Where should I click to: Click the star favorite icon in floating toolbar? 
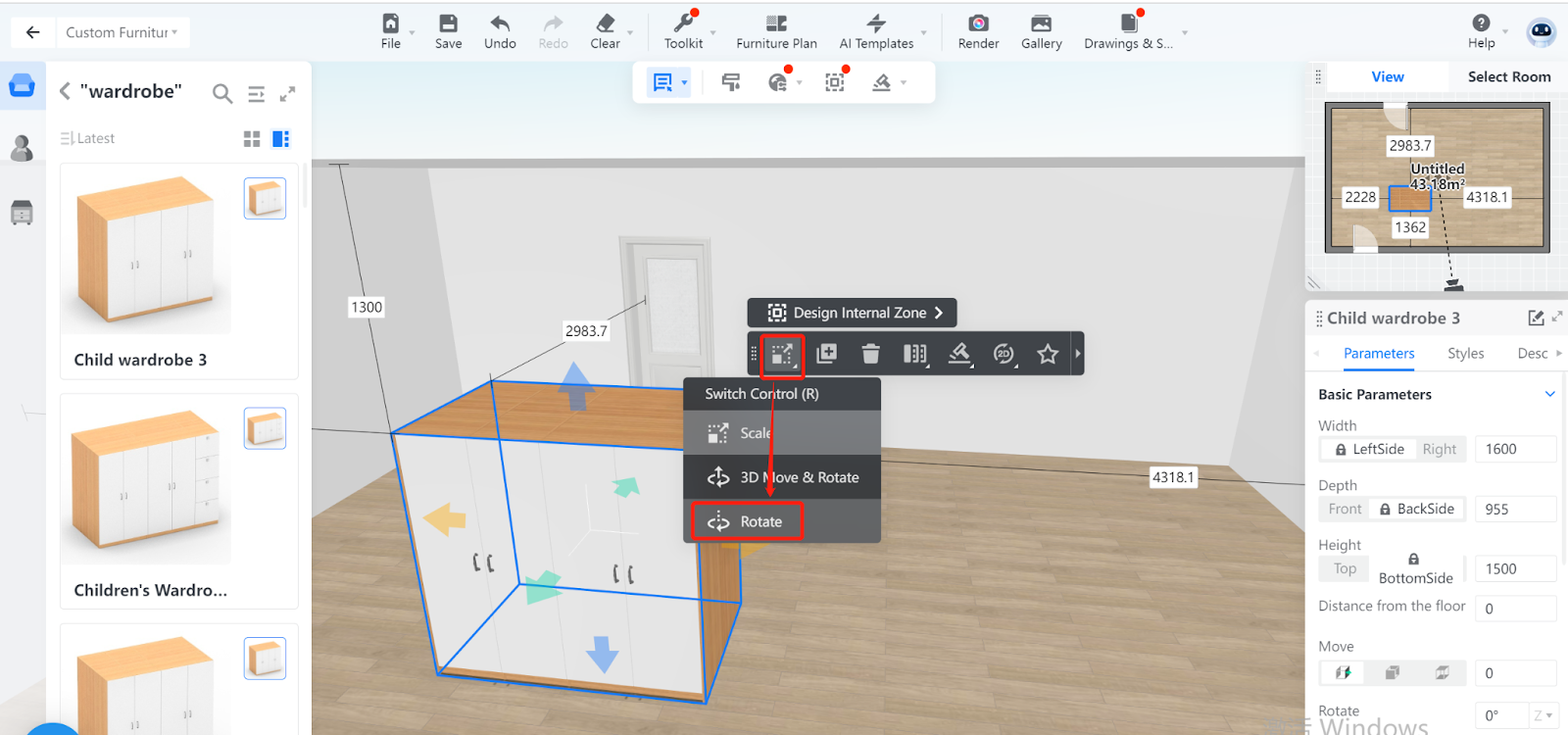[x=1048, y=354]
